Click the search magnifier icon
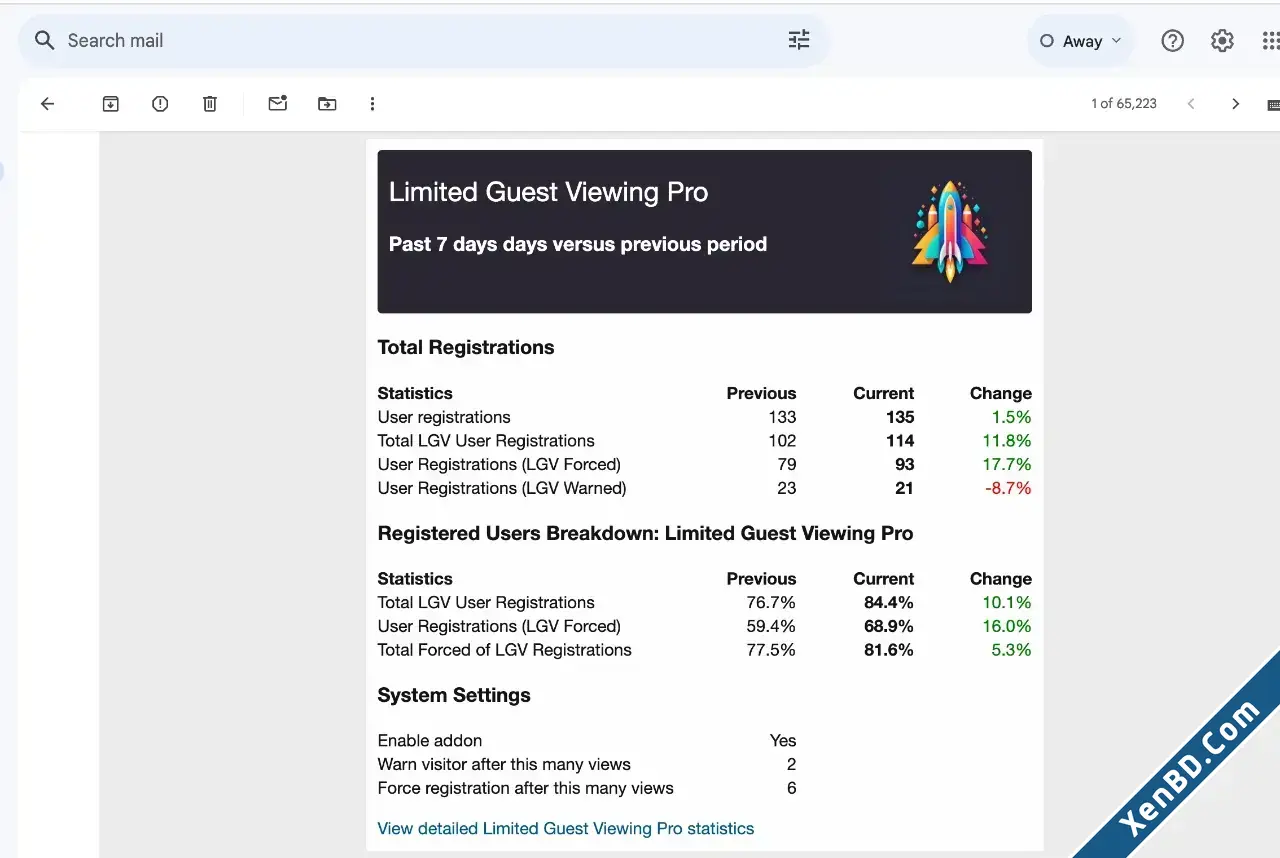The height and width of the screenshot is (858, 1280). coord(44,40)
